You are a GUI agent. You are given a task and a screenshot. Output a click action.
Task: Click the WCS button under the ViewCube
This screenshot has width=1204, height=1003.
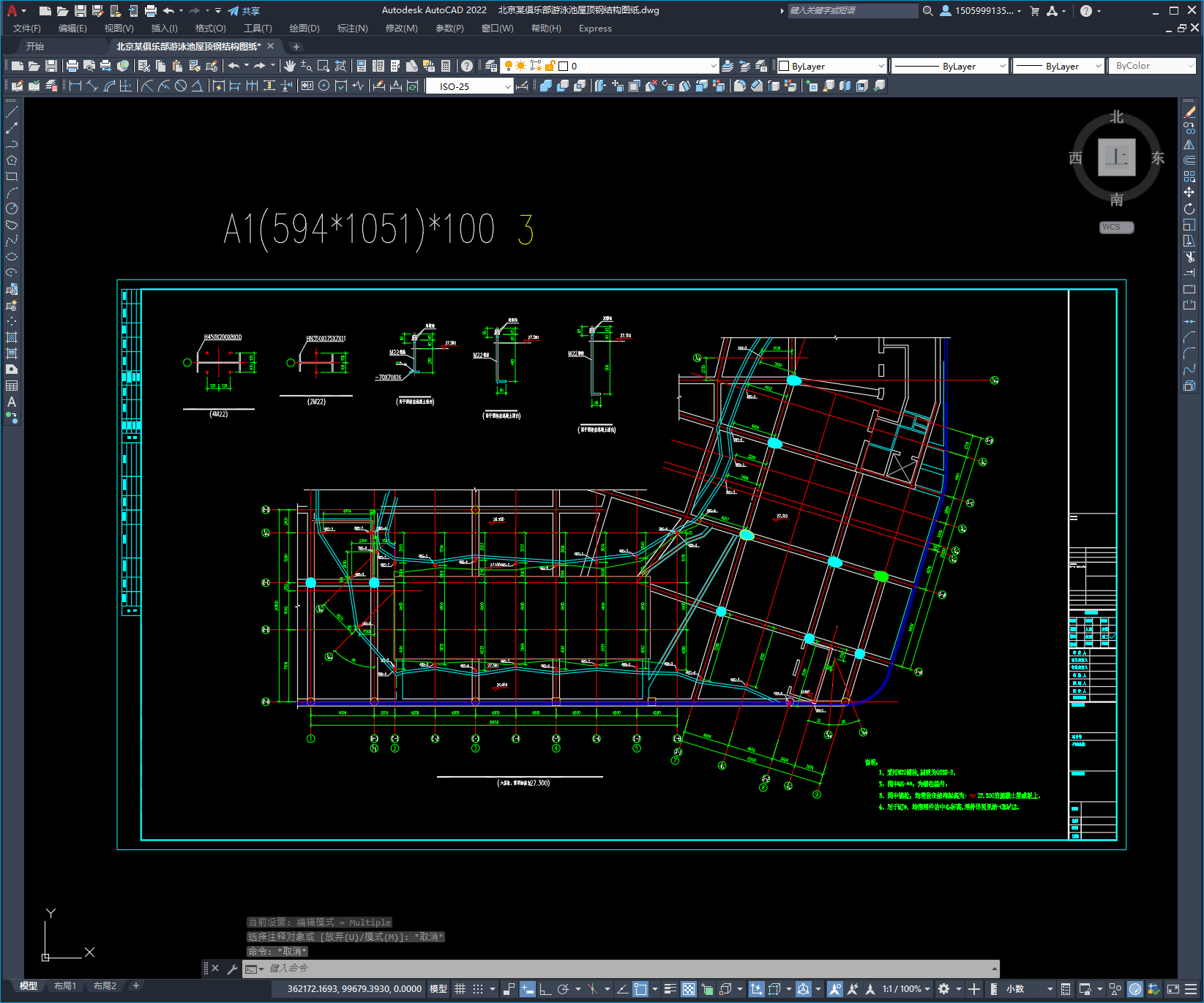1116,228
